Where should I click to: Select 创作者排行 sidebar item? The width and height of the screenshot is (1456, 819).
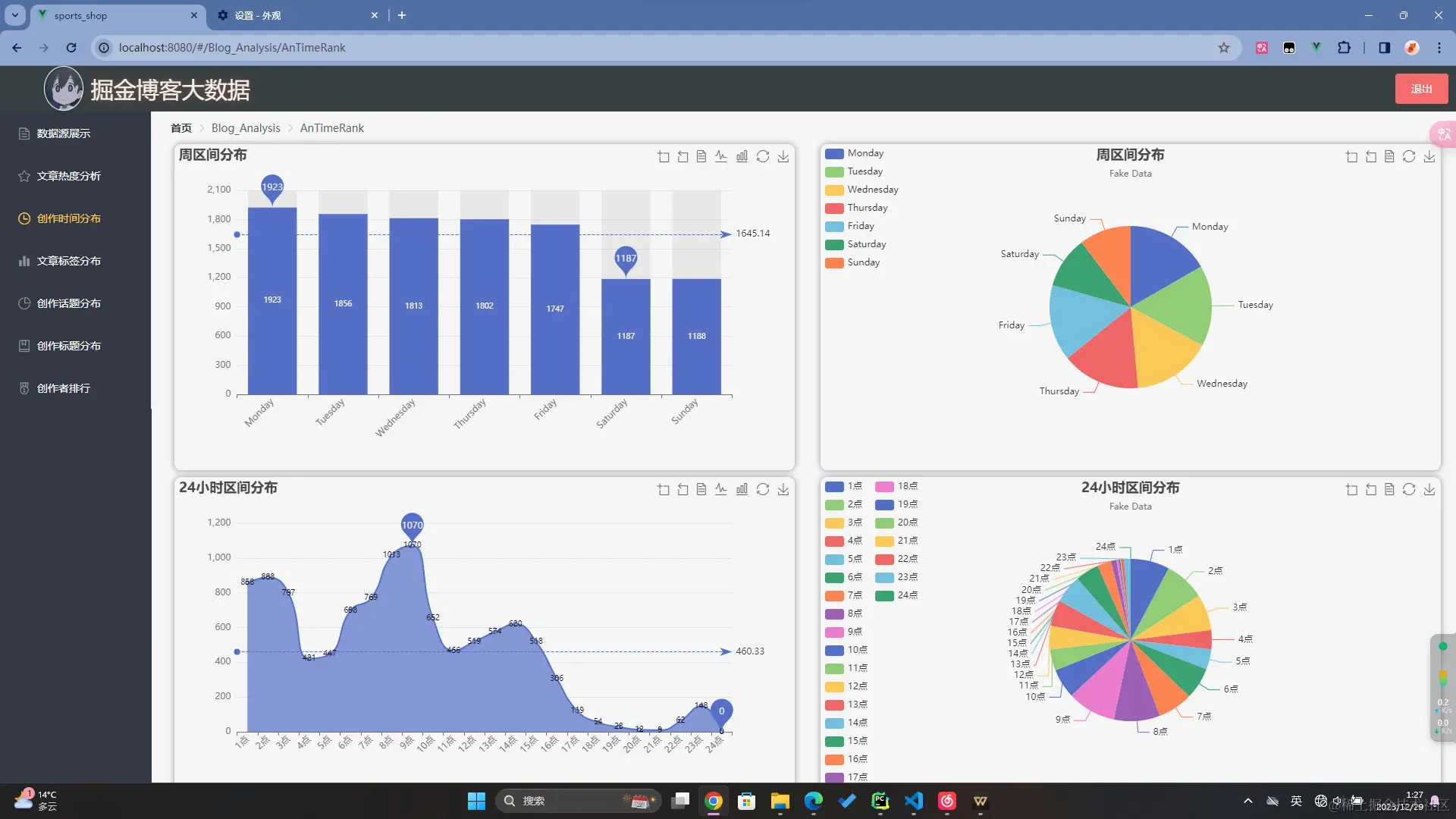pos(64,388)
